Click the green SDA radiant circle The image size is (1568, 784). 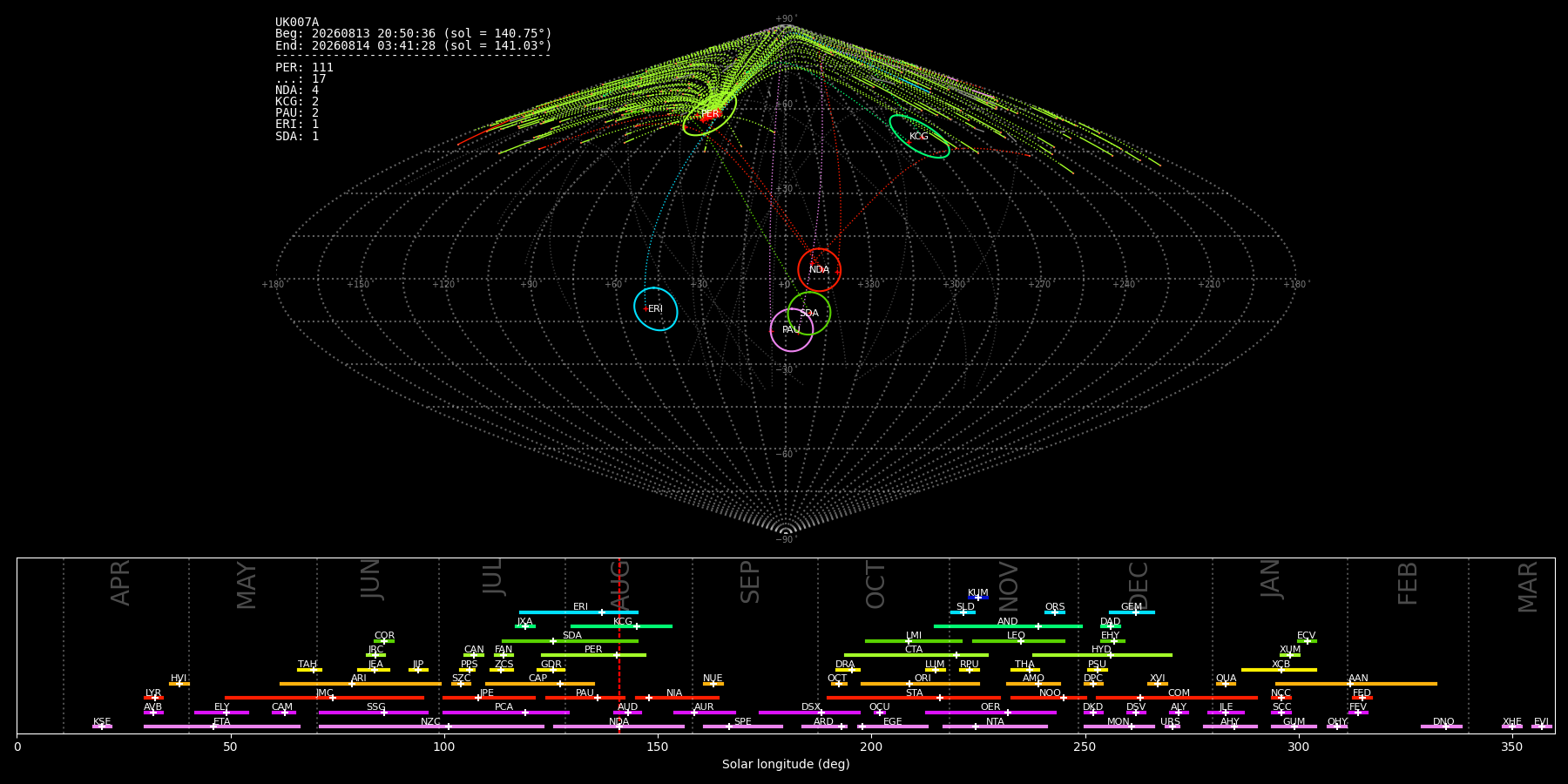[809, 313]
